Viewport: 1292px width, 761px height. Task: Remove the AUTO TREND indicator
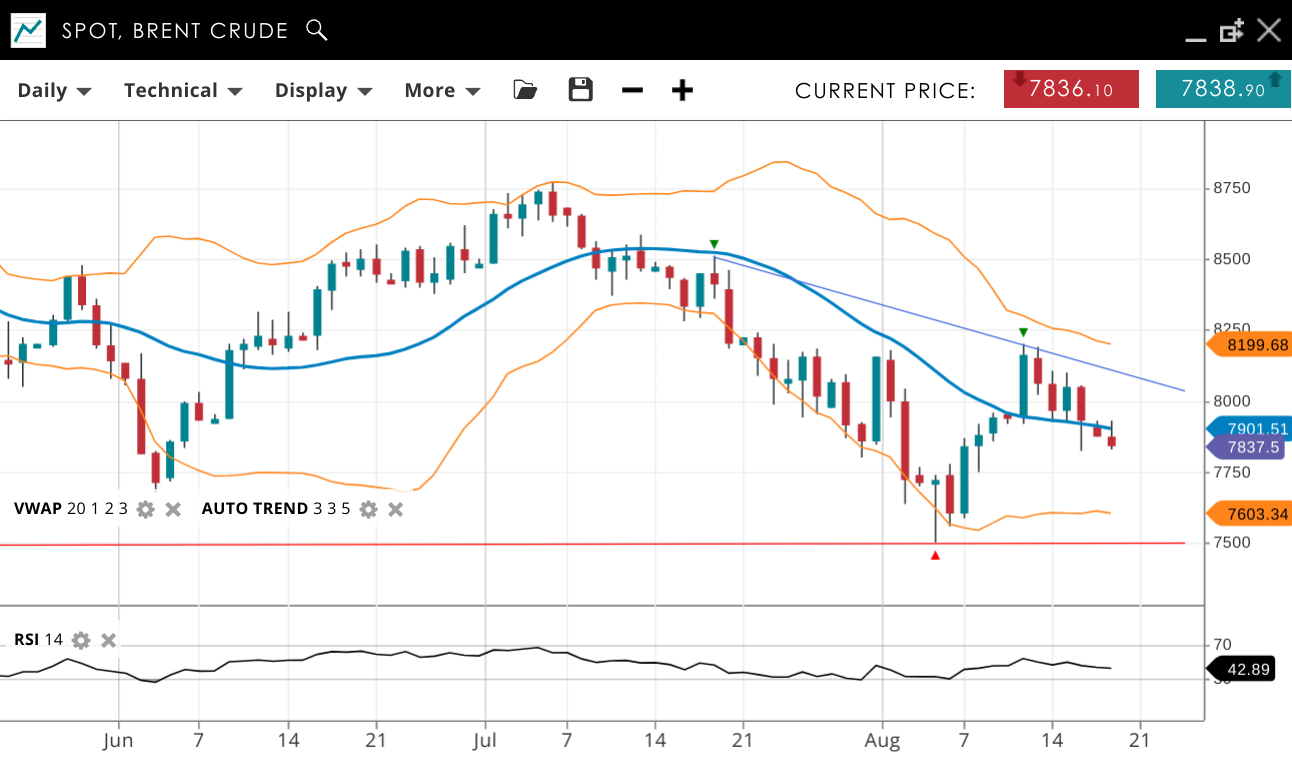tap(396, 509)
